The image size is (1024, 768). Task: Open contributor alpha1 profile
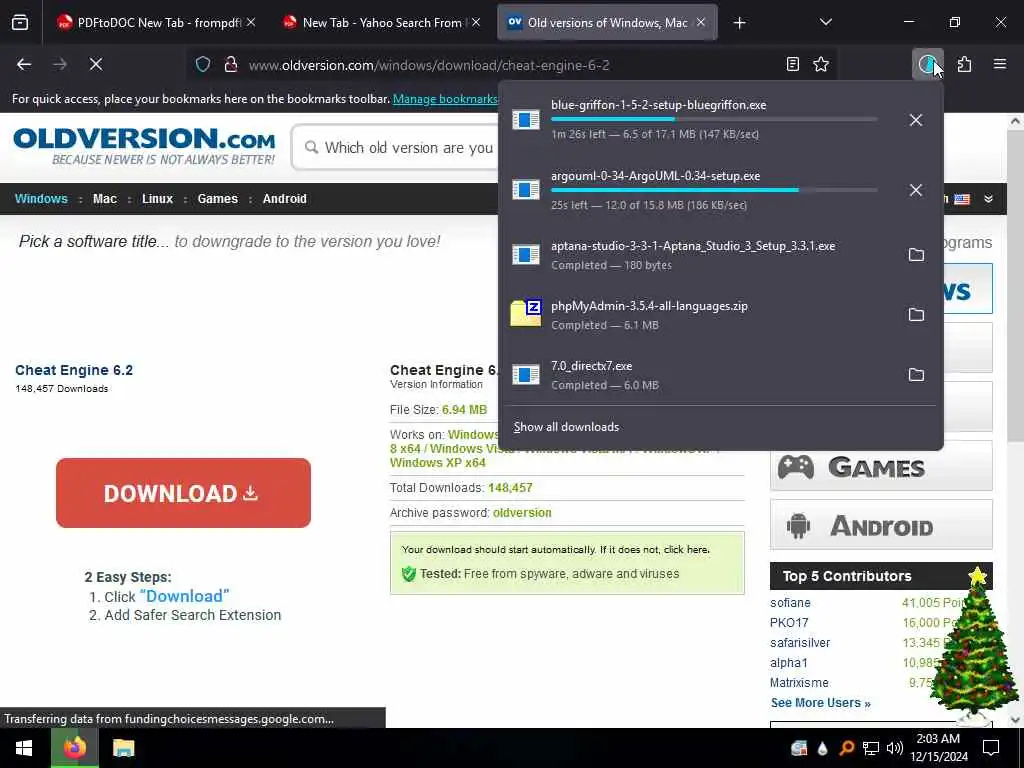789,663
